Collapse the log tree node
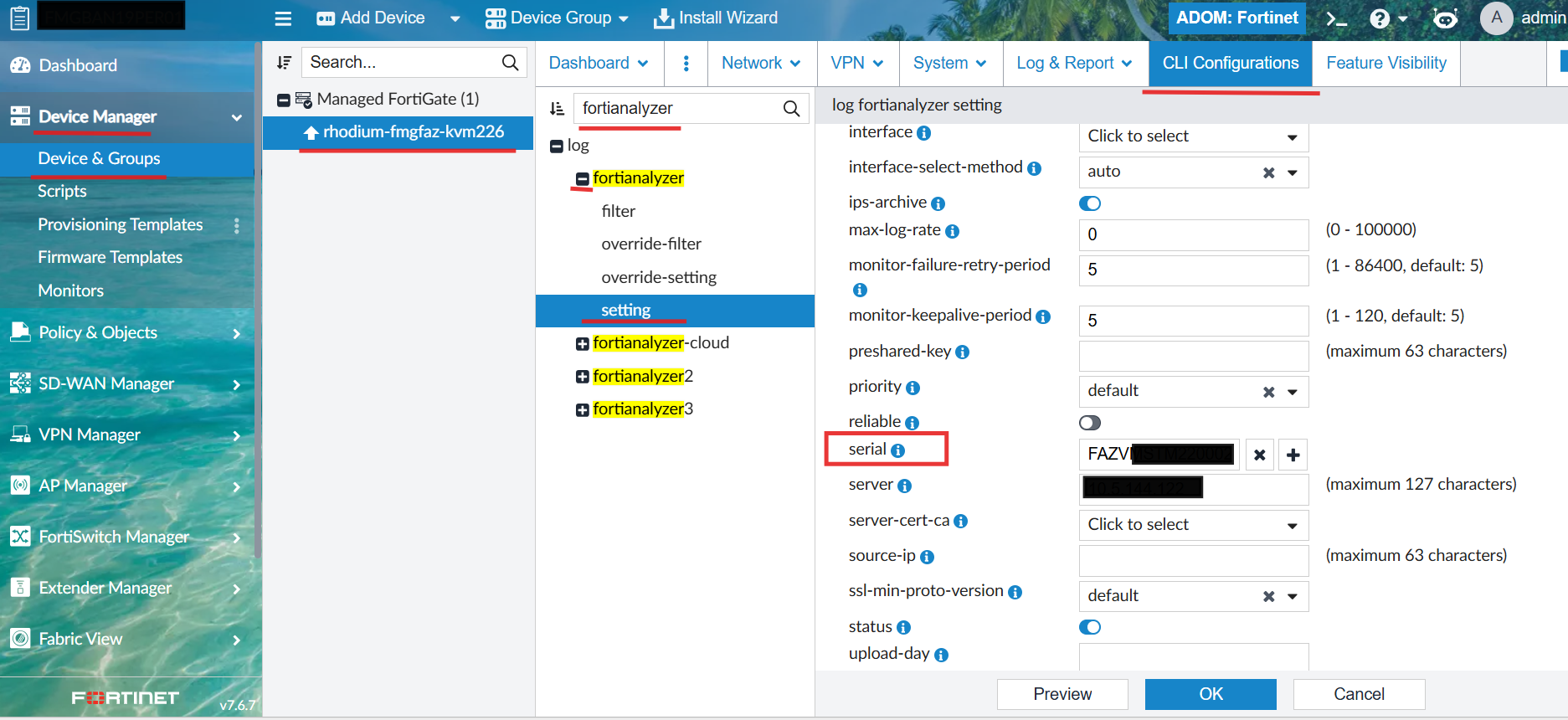The image size is (1568, 720). tap(557, 146)
